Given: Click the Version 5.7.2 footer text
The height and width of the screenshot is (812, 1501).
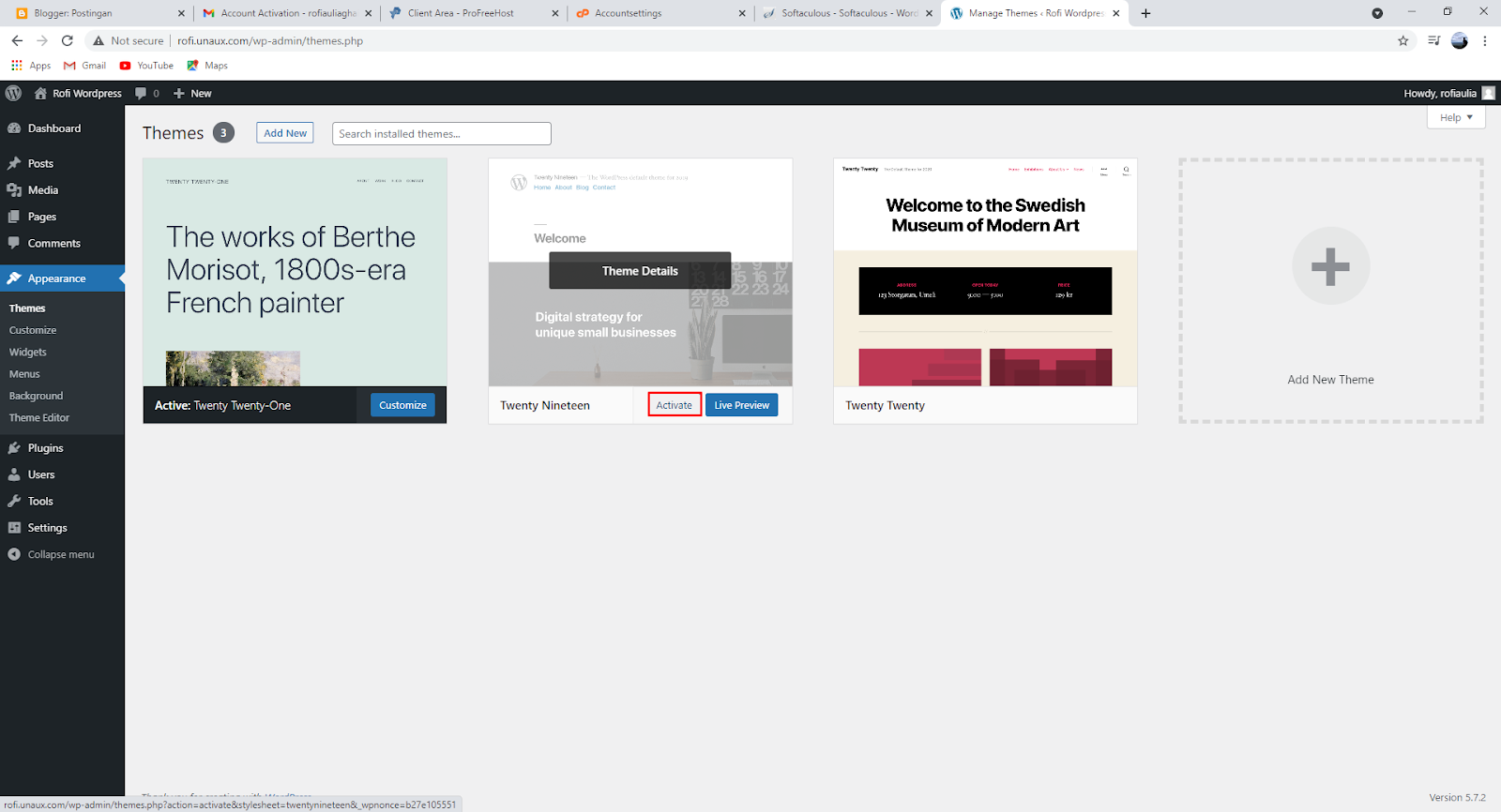Looking at the screenshot, I should (1457, 797).
